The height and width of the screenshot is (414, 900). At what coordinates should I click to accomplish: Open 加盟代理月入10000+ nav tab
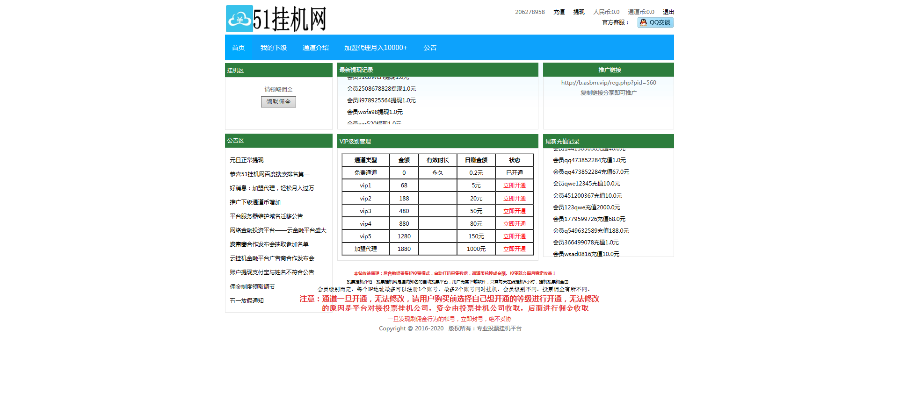pyautogui.click(x=376, y=48)
